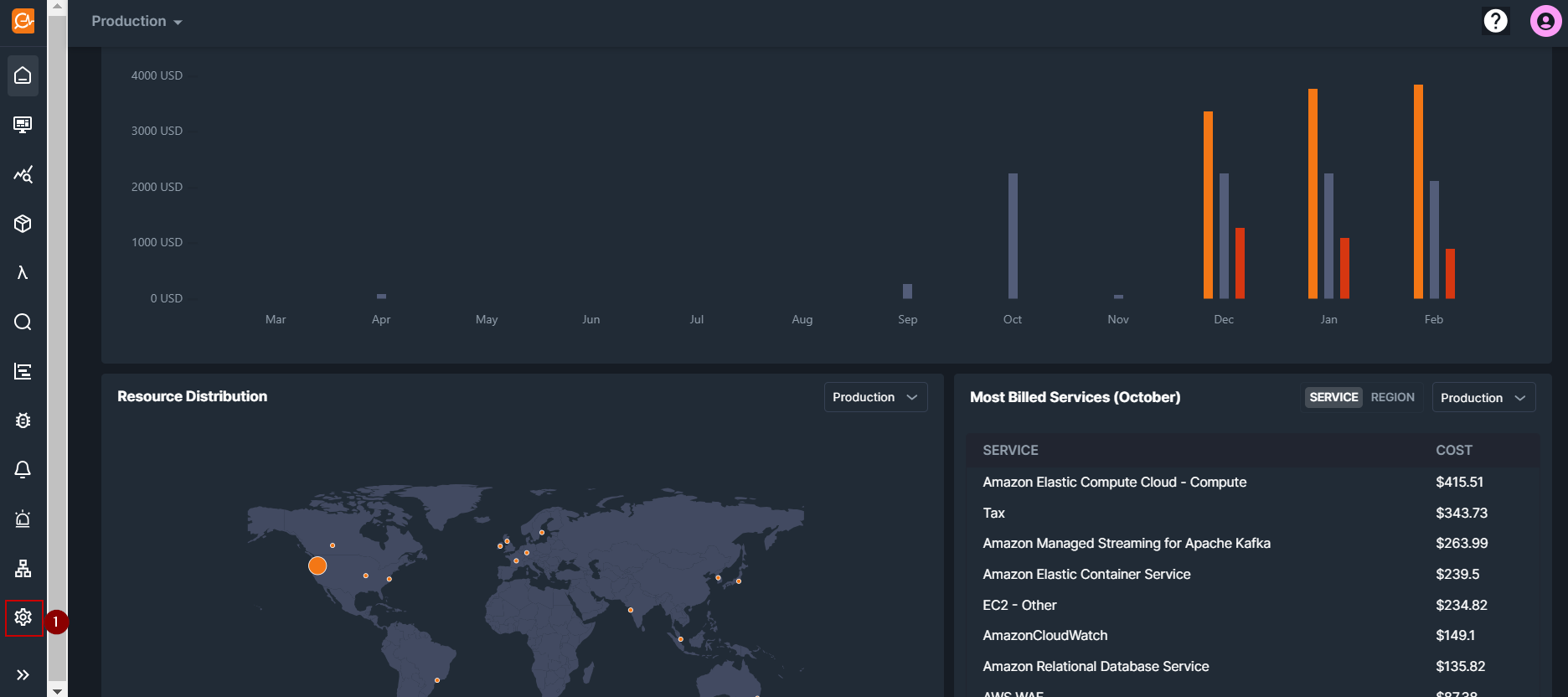The width and height of the screenshot is (1568, 697).
Task: Click the magnifier search sidebar icon
Action: [23, 323]
